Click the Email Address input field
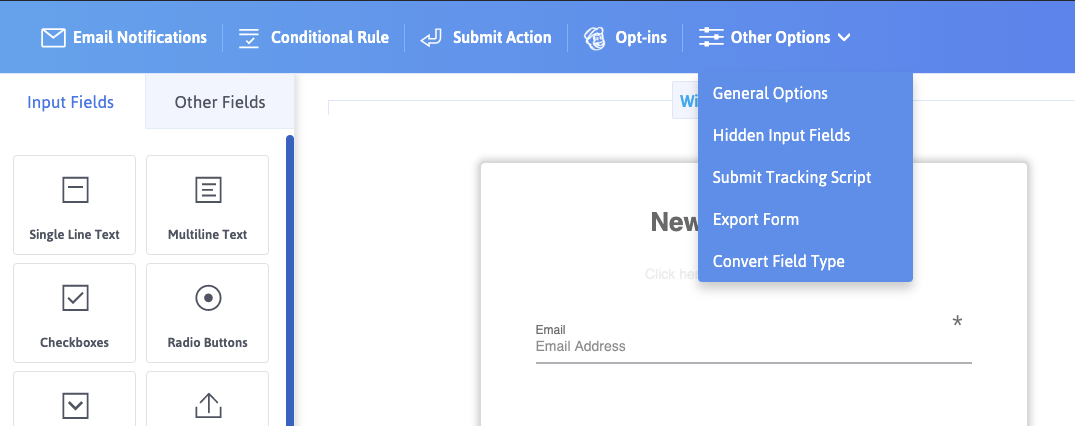 [x=753, y=347]
